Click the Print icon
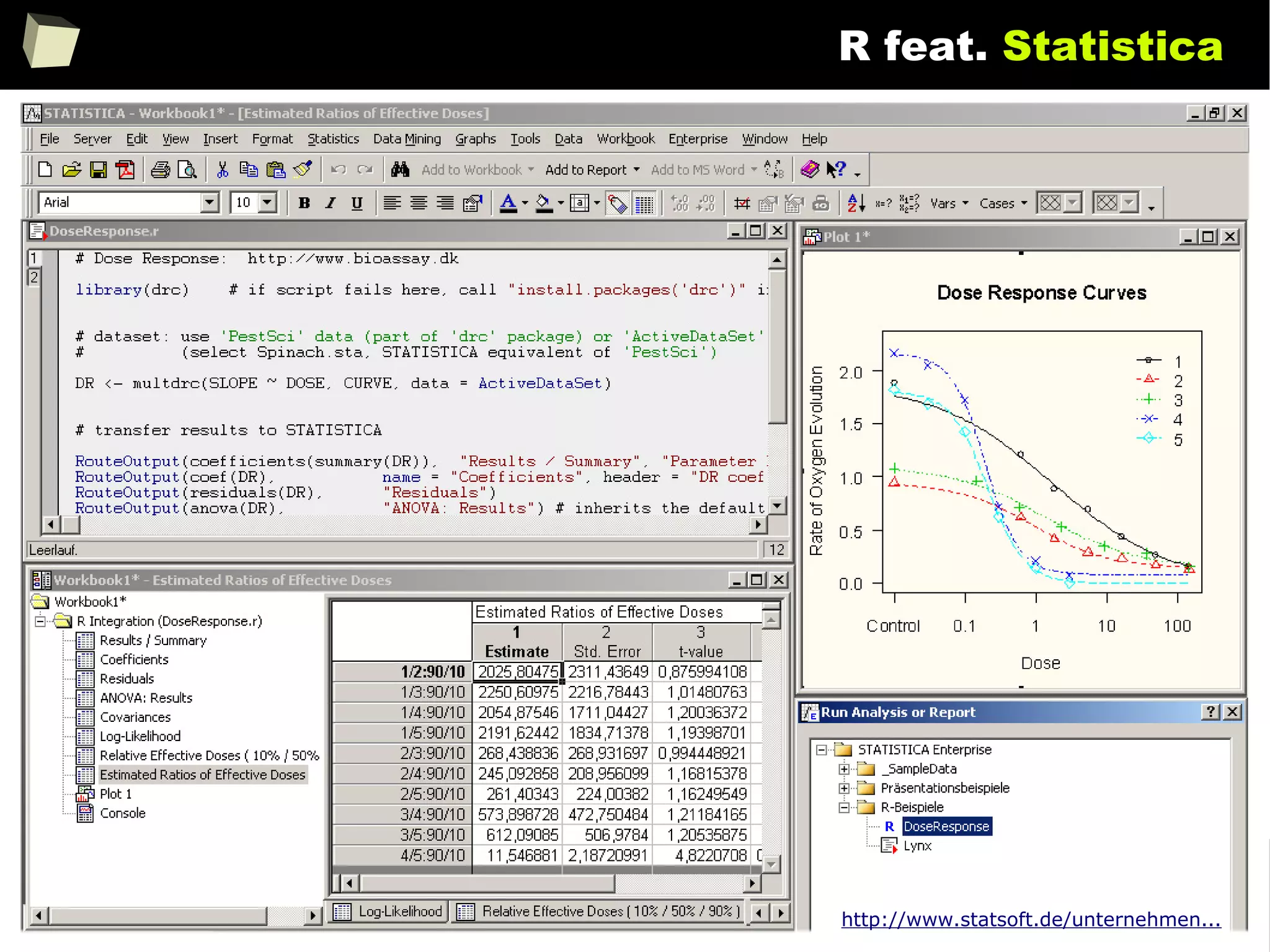Viewport: 1270px width, 952px height. (161, 169)
